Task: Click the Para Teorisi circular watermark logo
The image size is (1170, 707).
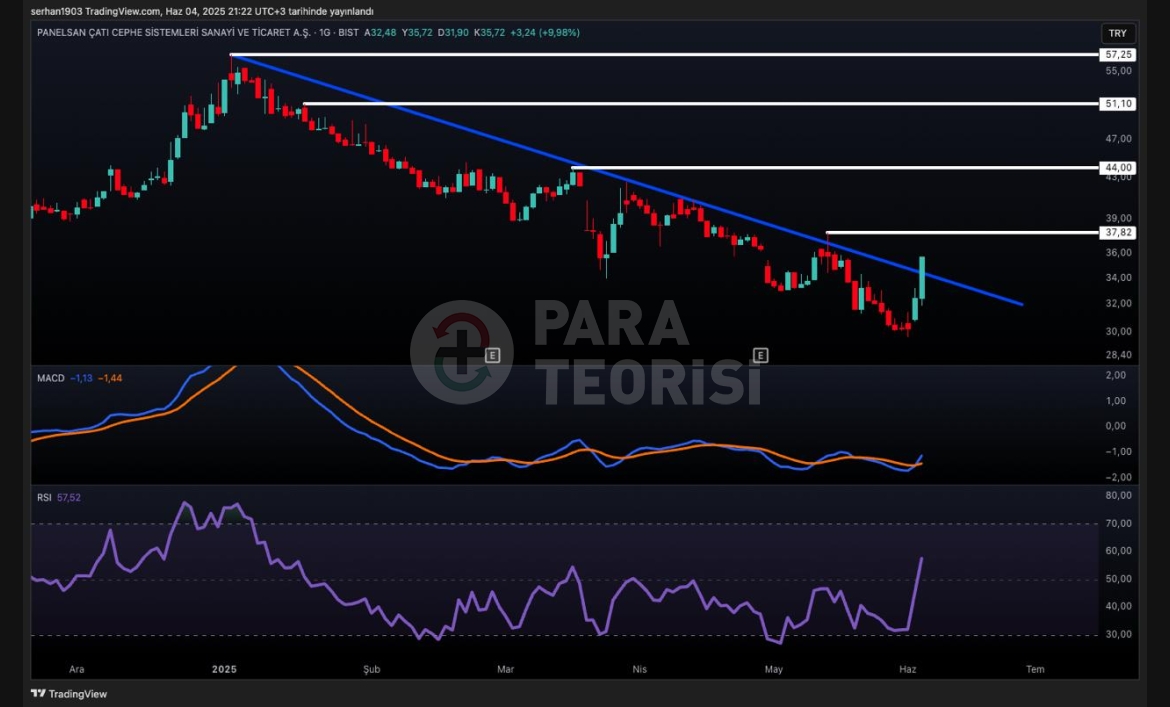Action: coord(461,352)
